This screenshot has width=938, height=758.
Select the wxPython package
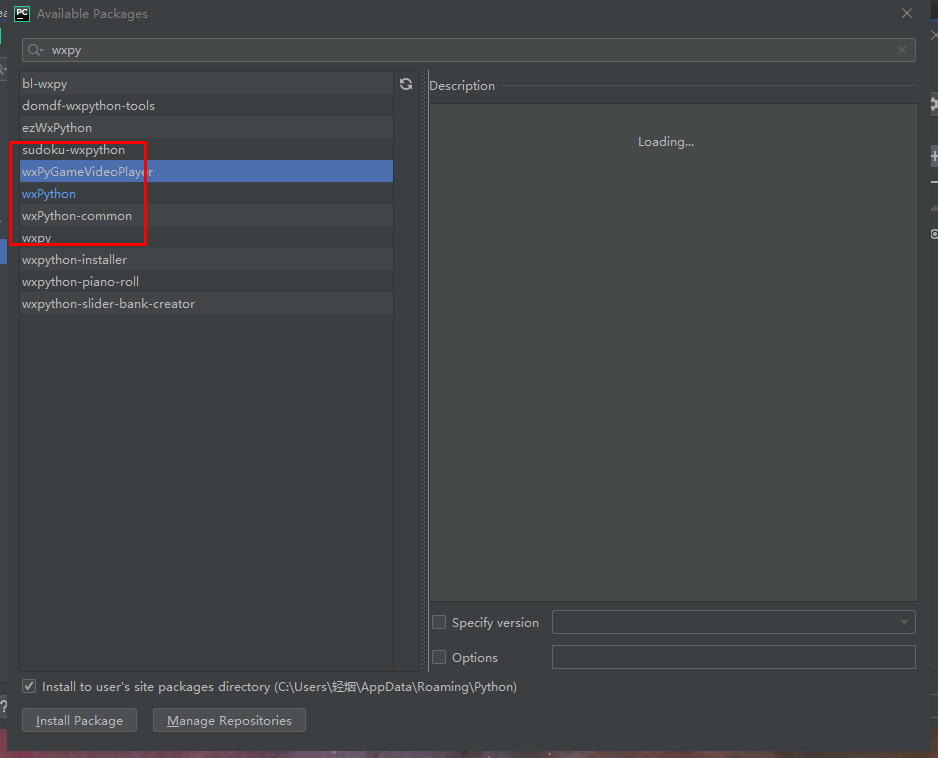pyautogui.click(x=49, y=194)
